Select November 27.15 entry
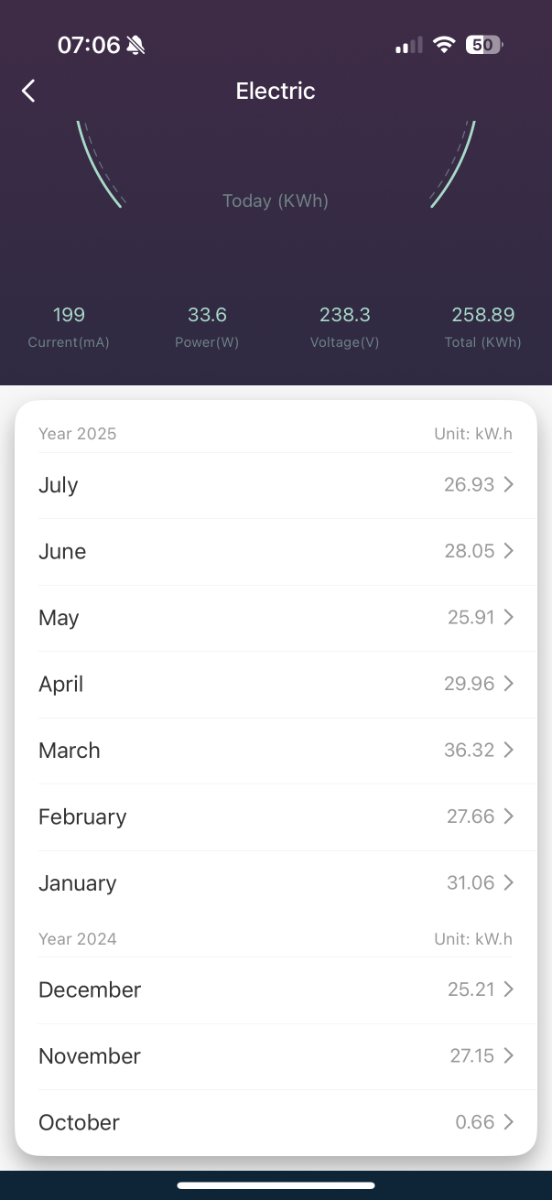 pos(276,1056)
